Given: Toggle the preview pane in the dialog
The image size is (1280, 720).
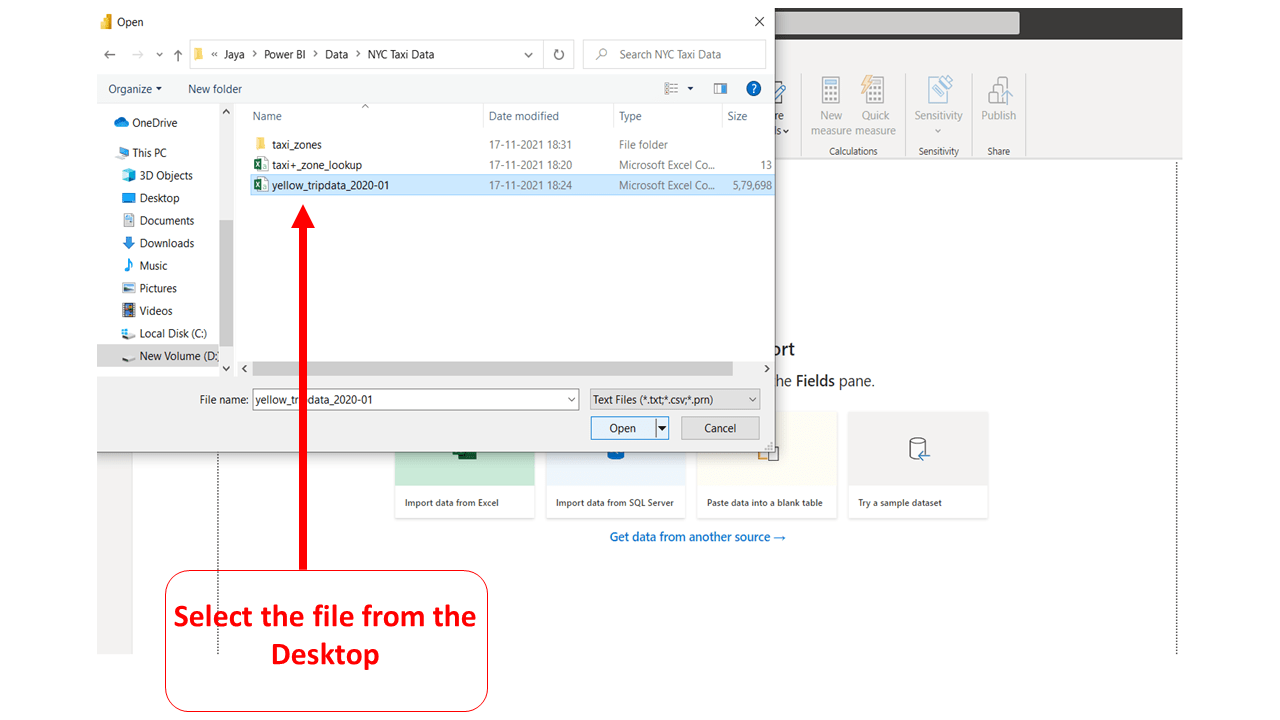Looking at the screenshot, I should click(720, 88).
